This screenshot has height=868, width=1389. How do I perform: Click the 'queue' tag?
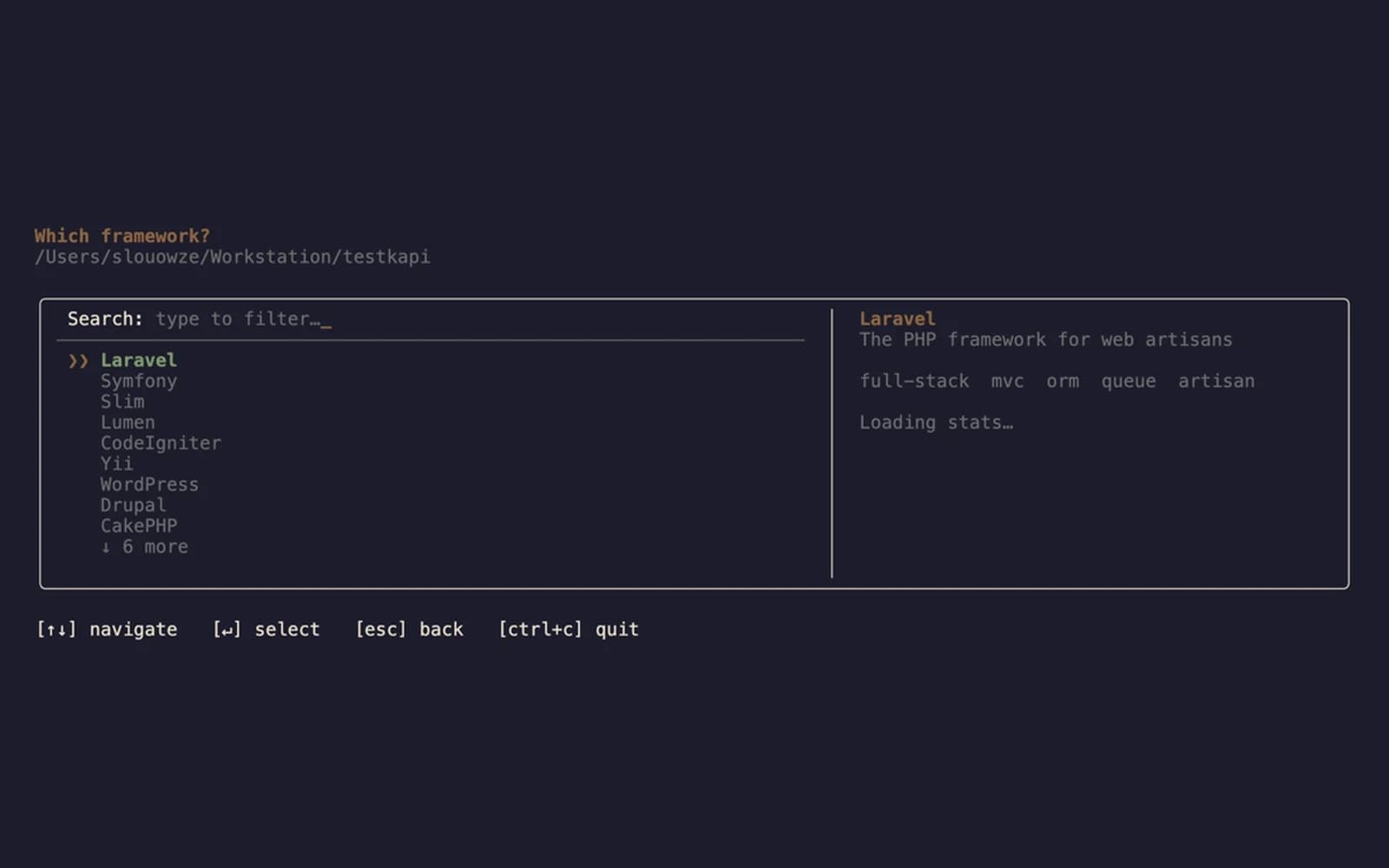[1129, 381]
